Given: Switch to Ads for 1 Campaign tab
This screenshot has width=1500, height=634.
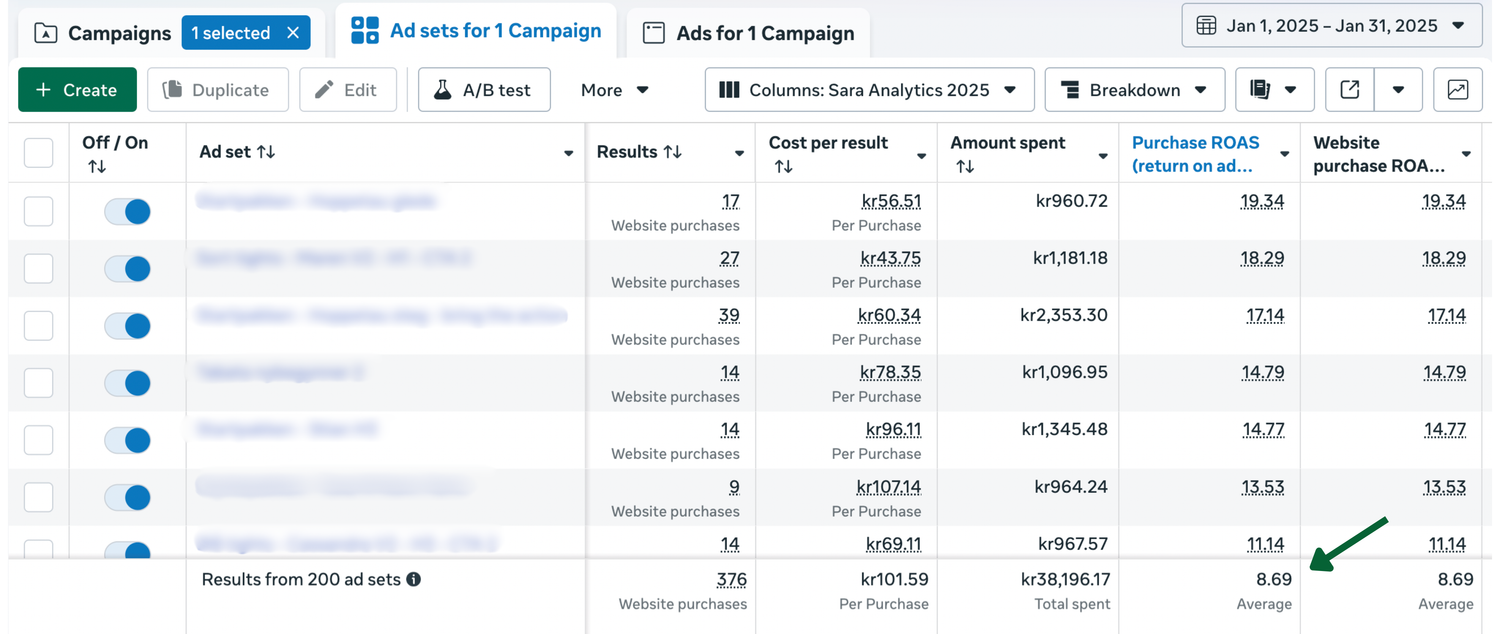Looking at the screenshot, I should pyautogui.click(x=748, y=33).
